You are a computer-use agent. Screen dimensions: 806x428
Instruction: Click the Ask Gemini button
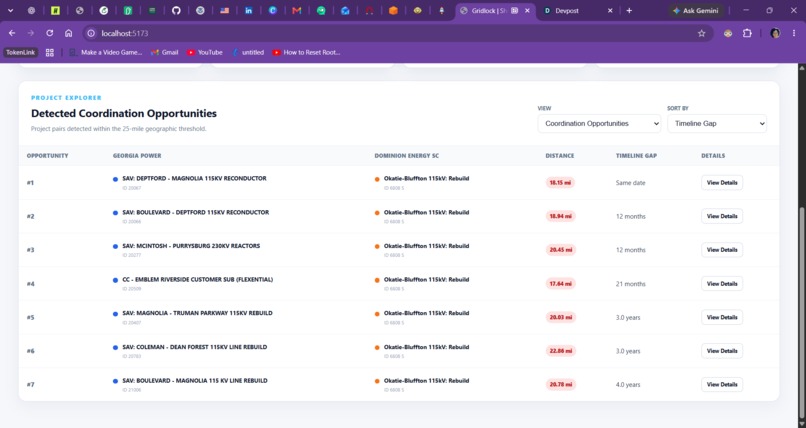point(695,10)
